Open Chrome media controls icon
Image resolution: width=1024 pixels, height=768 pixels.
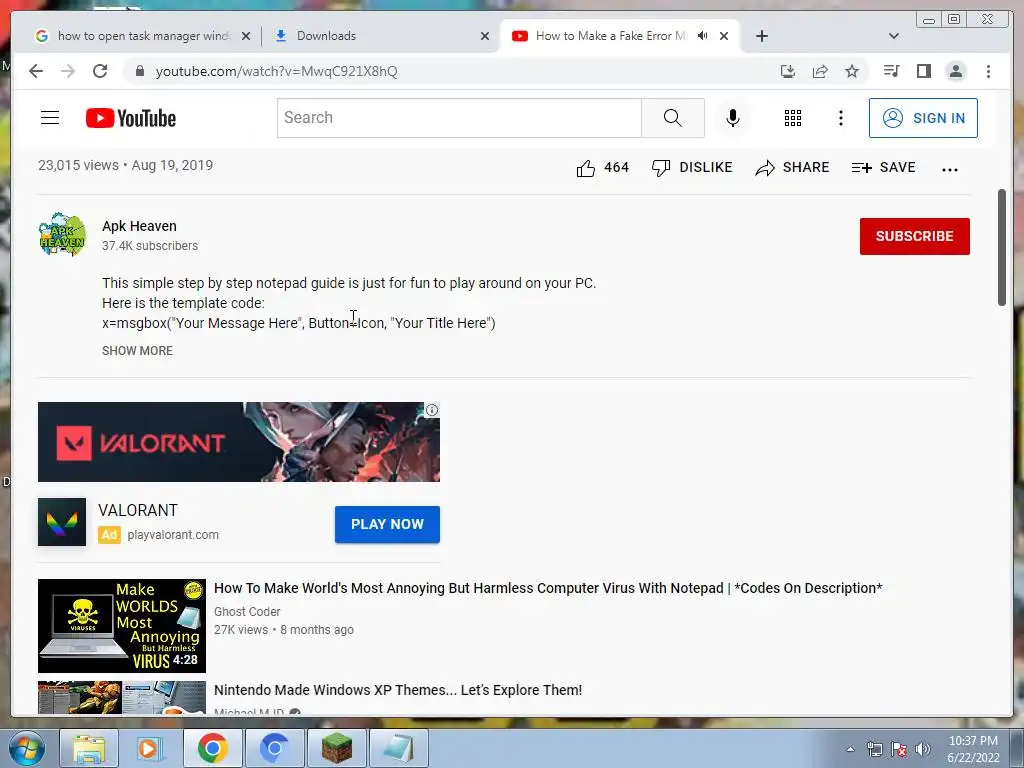891,71
